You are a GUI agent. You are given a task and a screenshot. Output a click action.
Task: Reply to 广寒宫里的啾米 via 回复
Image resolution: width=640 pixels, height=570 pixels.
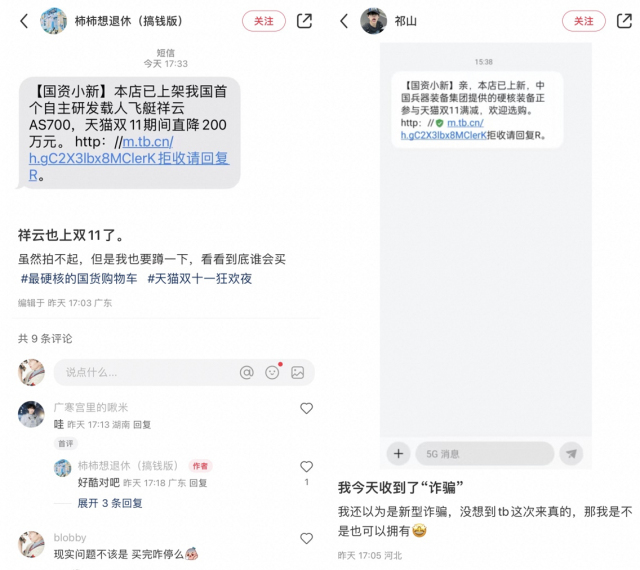point(142,425)
